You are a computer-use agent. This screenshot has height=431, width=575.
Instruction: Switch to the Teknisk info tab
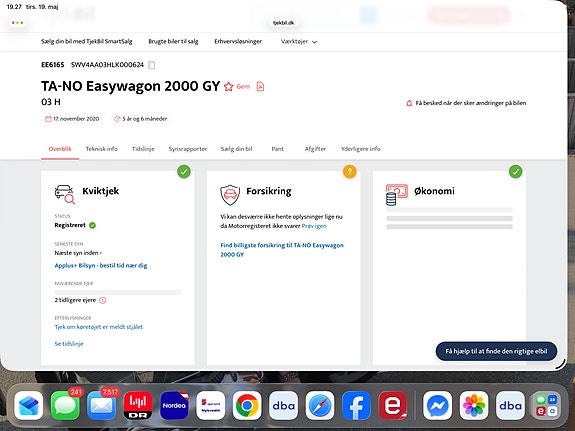(102, 149)
